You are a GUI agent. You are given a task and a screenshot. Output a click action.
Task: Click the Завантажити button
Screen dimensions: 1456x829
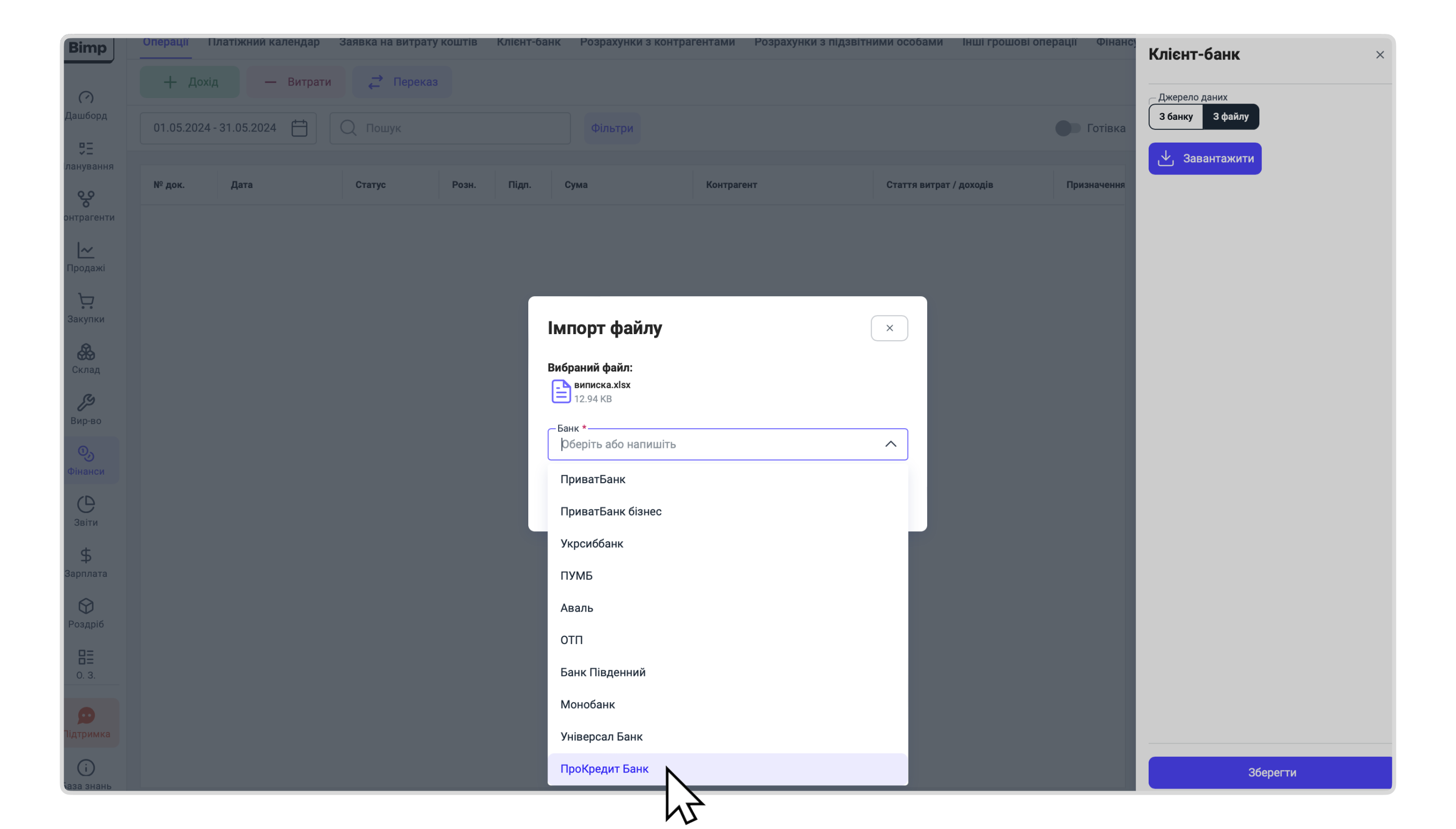point(1205,159)
